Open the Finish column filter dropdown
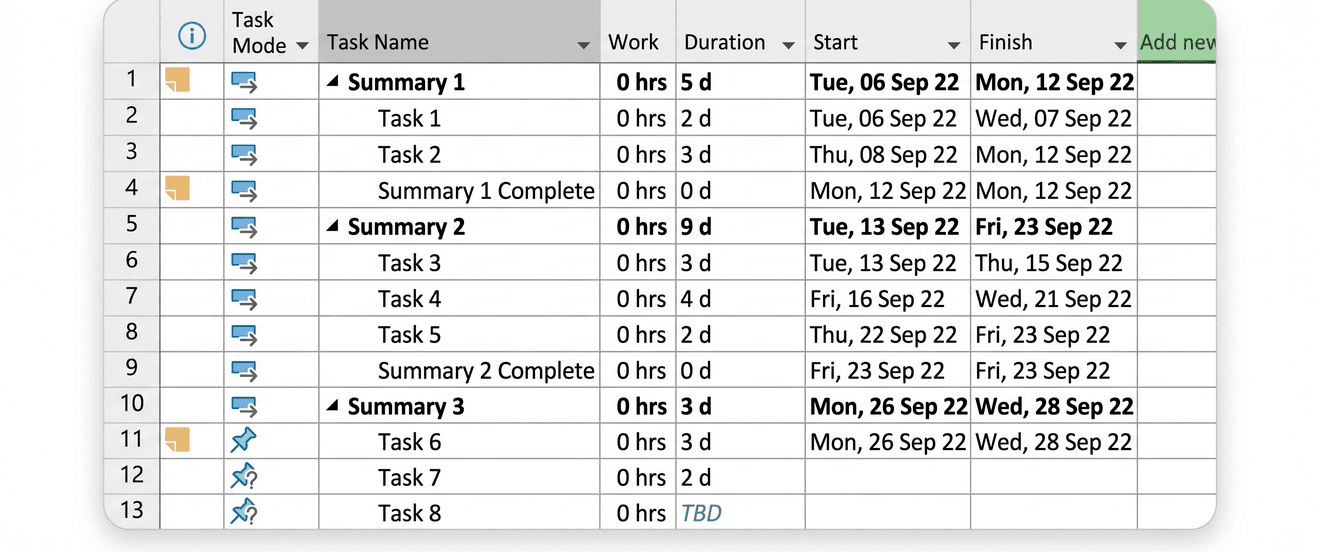Screen dimensions: 1320x552 (x=1121, y=46)
